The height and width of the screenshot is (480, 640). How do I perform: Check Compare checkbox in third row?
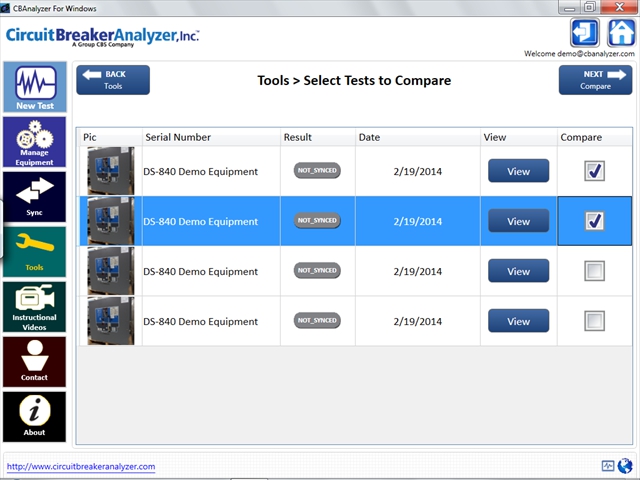(594, 271)
